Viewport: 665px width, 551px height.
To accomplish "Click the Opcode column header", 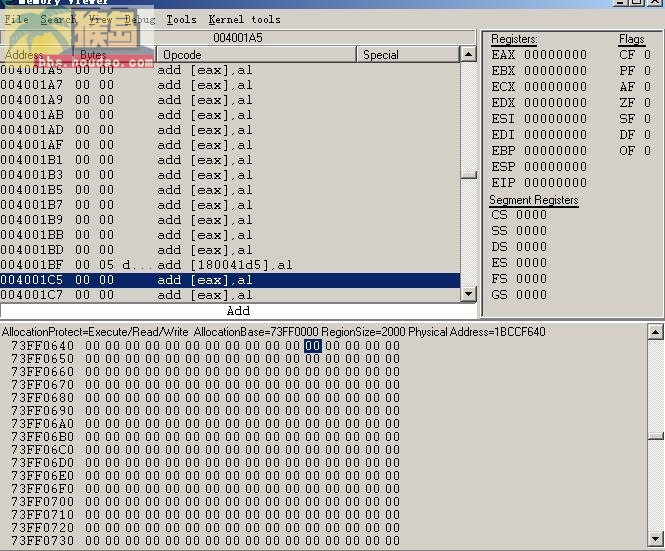I will tap(256, 55).
